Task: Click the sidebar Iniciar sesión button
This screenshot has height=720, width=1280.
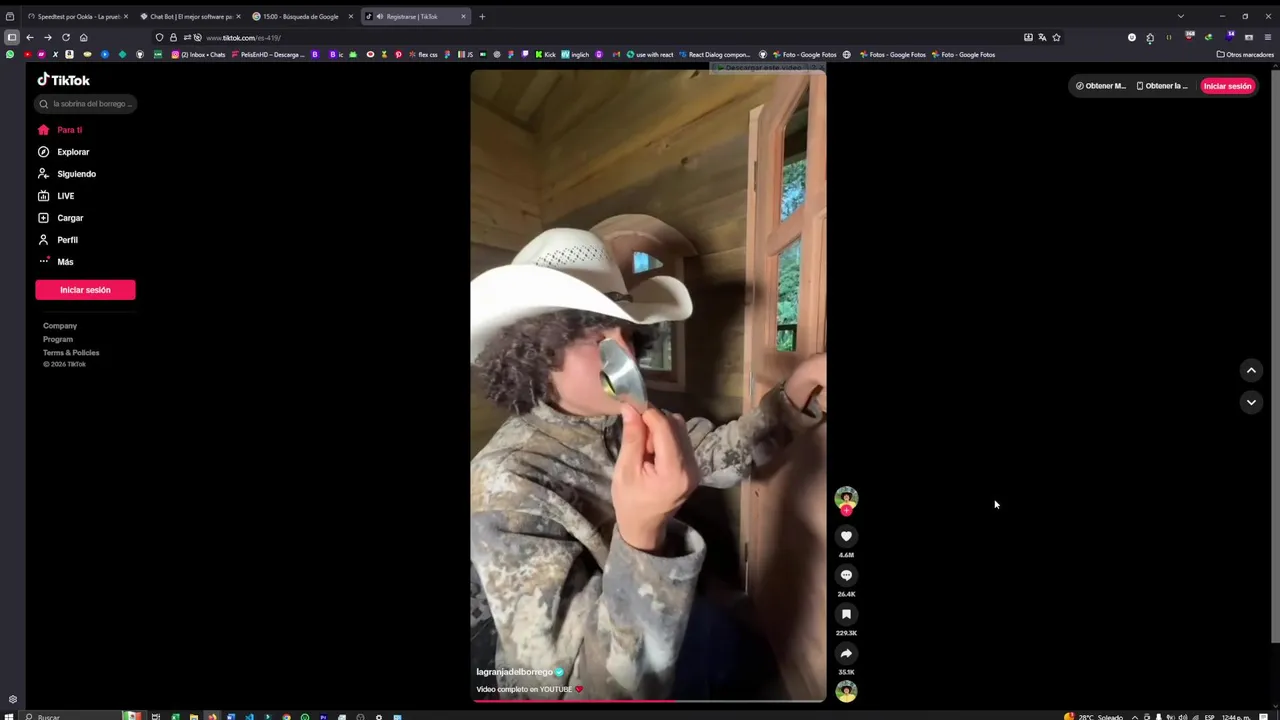Action: [85, 290]
